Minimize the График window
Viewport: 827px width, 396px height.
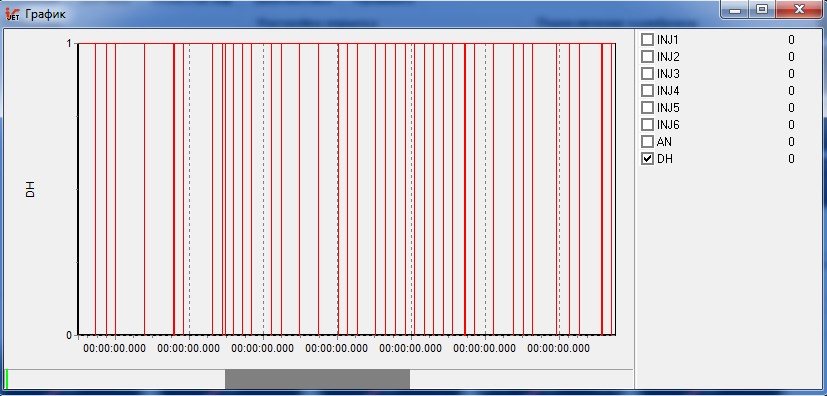click(x=735, y=9)
